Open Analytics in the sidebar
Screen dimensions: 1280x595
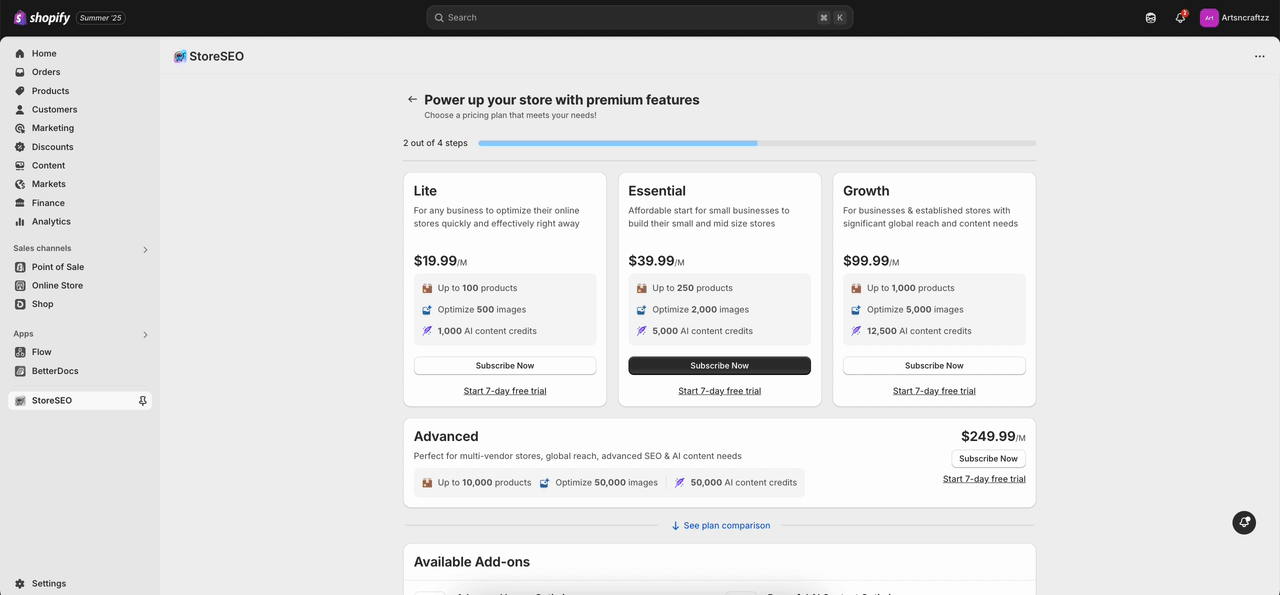80,222
